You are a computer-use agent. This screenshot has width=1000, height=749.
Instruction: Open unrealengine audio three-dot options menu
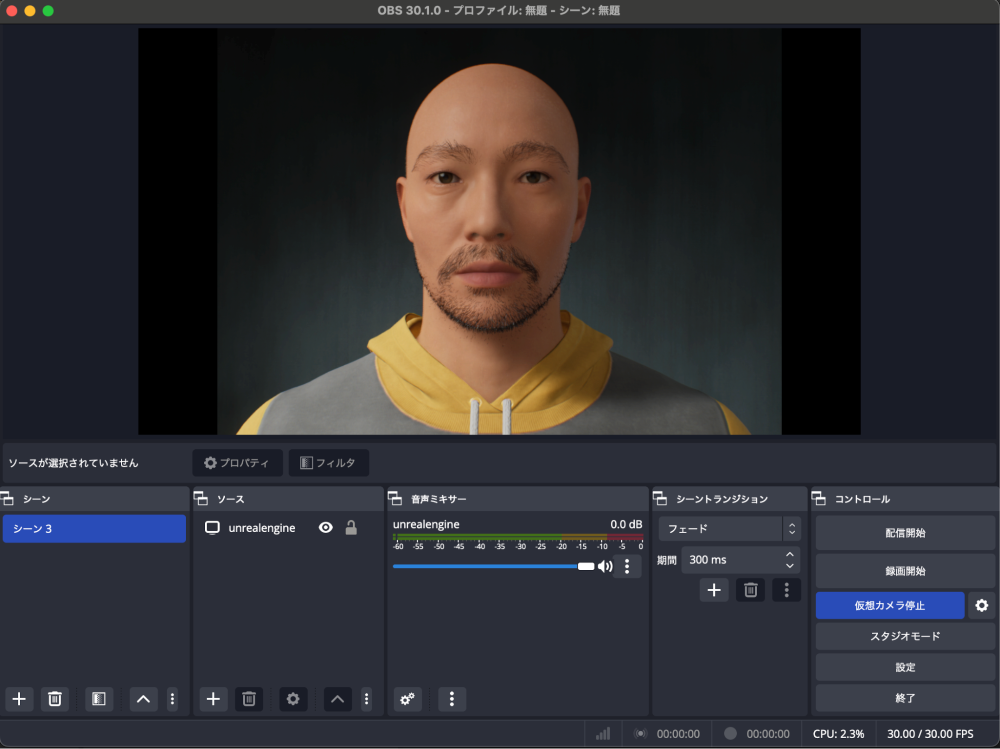pos(627,566)
